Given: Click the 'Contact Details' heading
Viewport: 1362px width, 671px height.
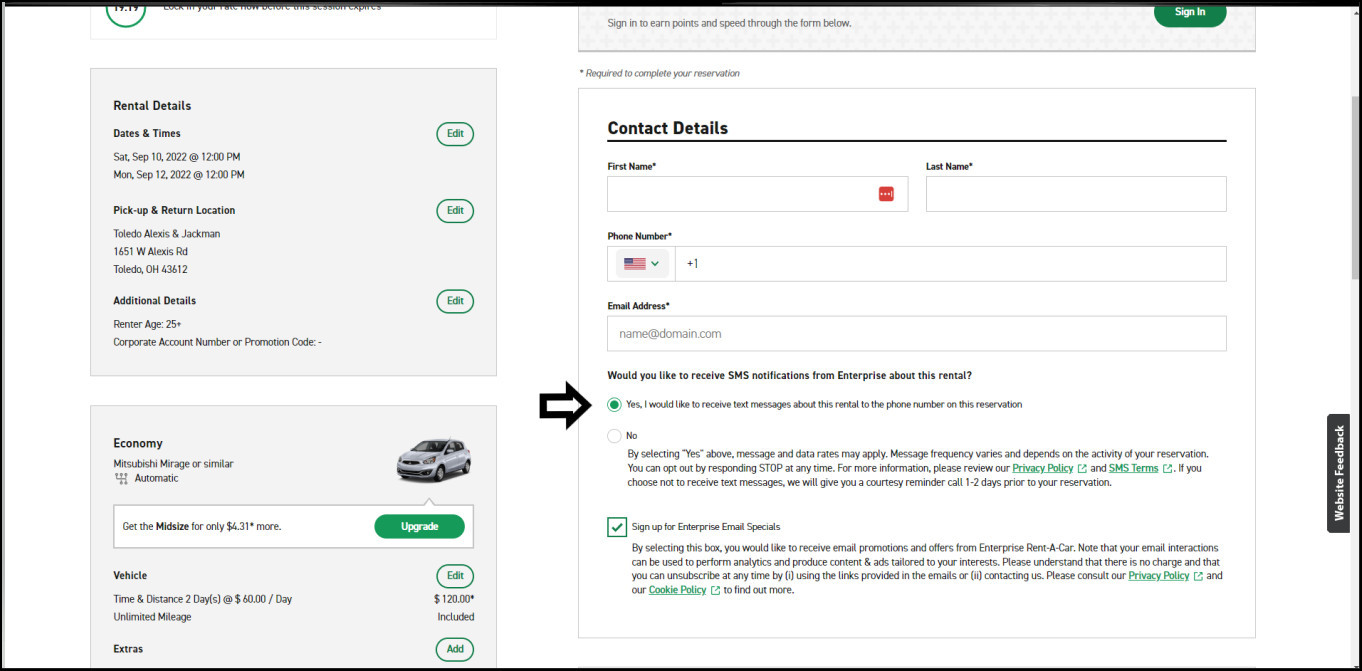Looking at the screenshot, I should 667,128.
